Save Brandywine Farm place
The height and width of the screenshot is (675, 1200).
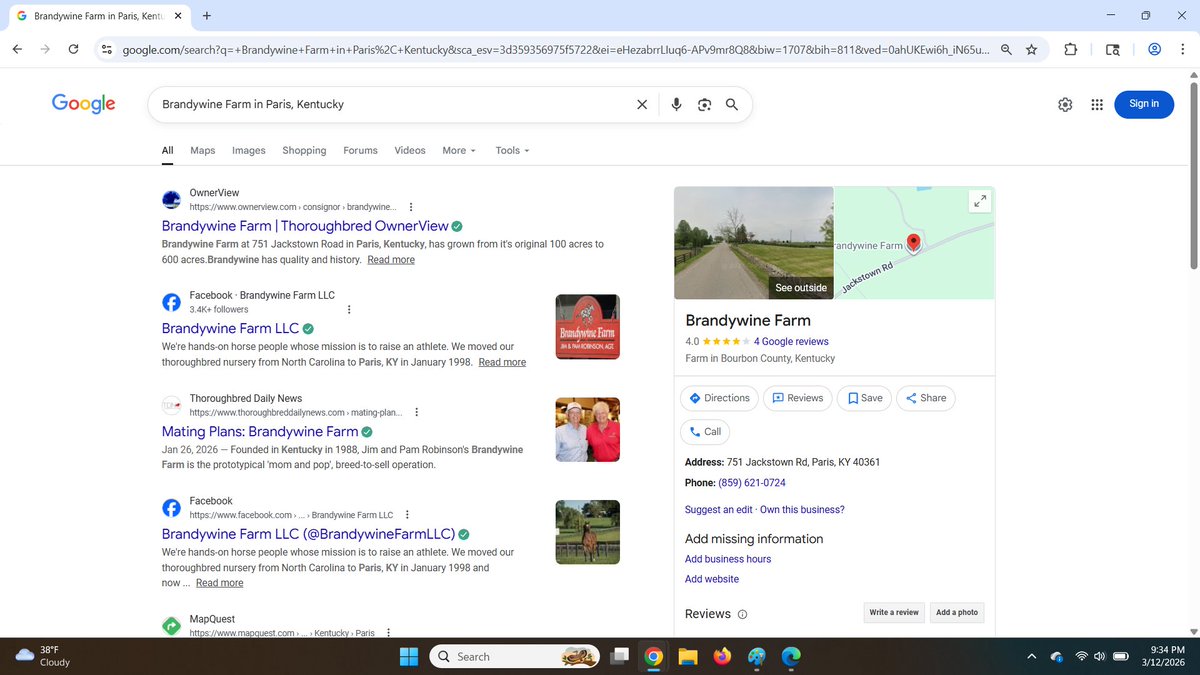click(864, 398)
